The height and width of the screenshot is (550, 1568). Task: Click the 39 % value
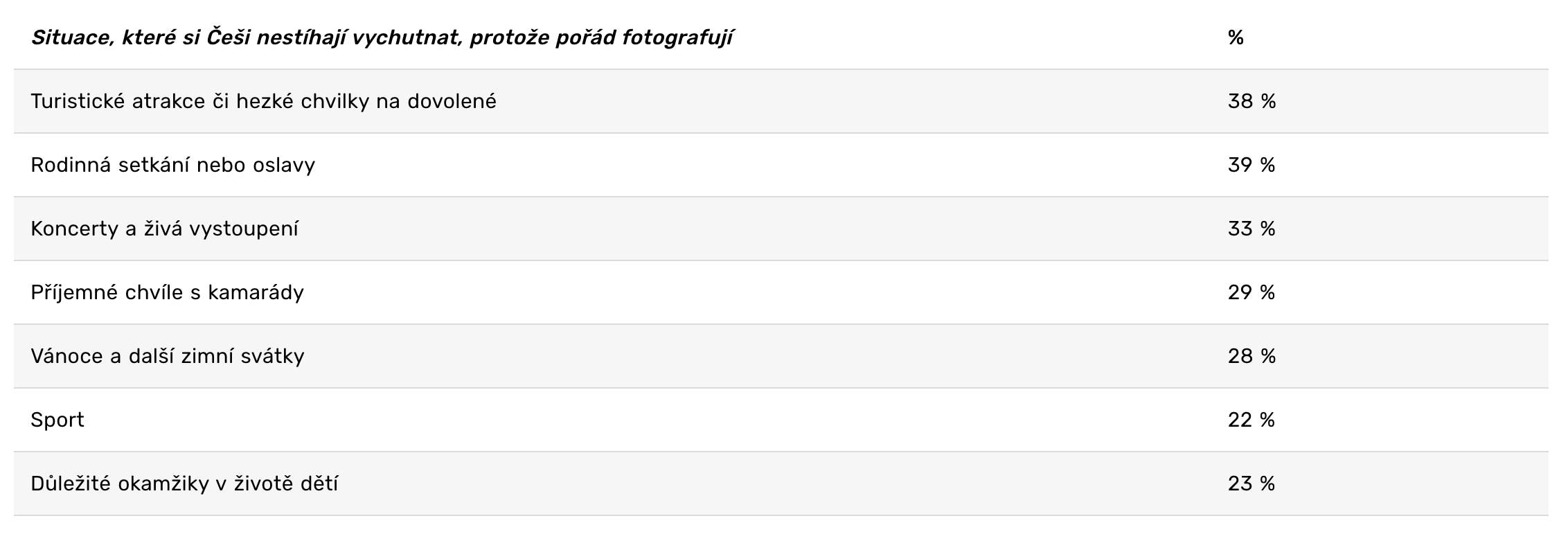click(1251, 166)
